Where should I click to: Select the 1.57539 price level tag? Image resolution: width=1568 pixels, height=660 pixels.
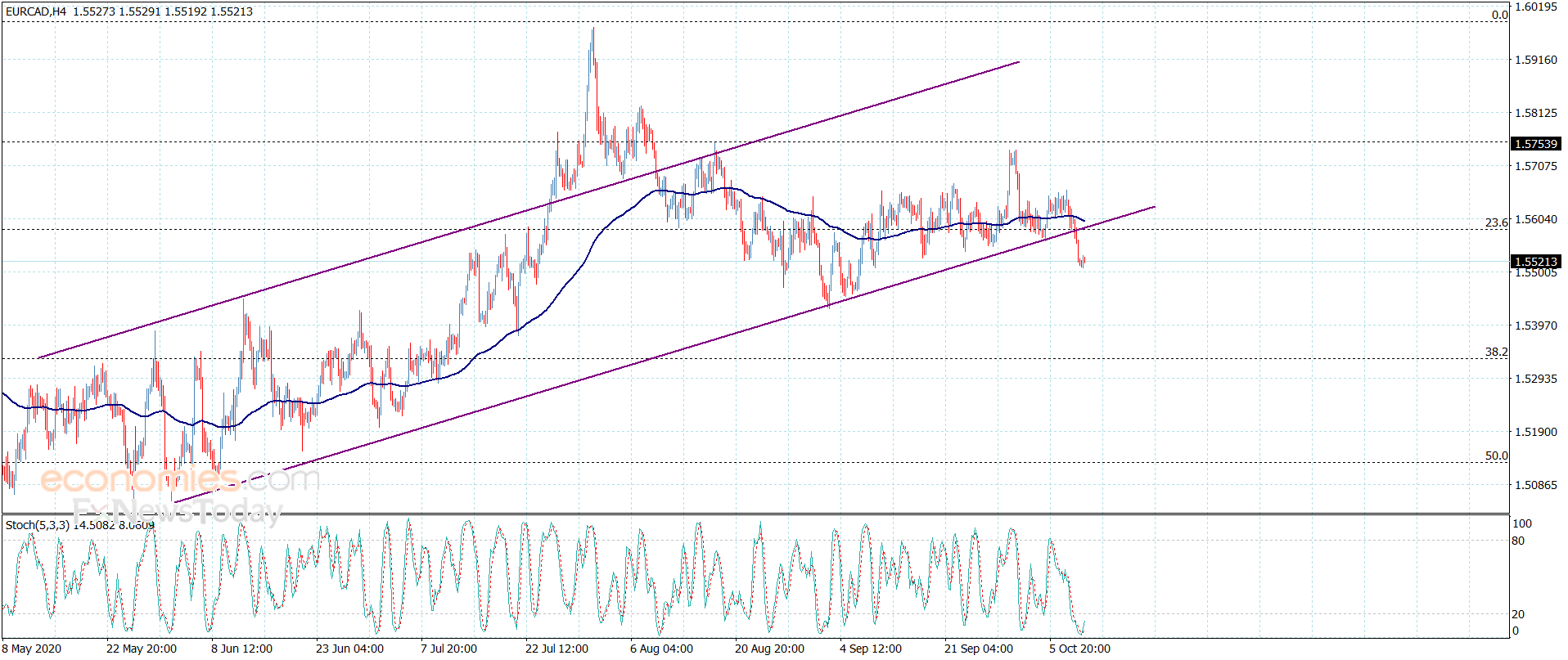(x=1535, y=144)
